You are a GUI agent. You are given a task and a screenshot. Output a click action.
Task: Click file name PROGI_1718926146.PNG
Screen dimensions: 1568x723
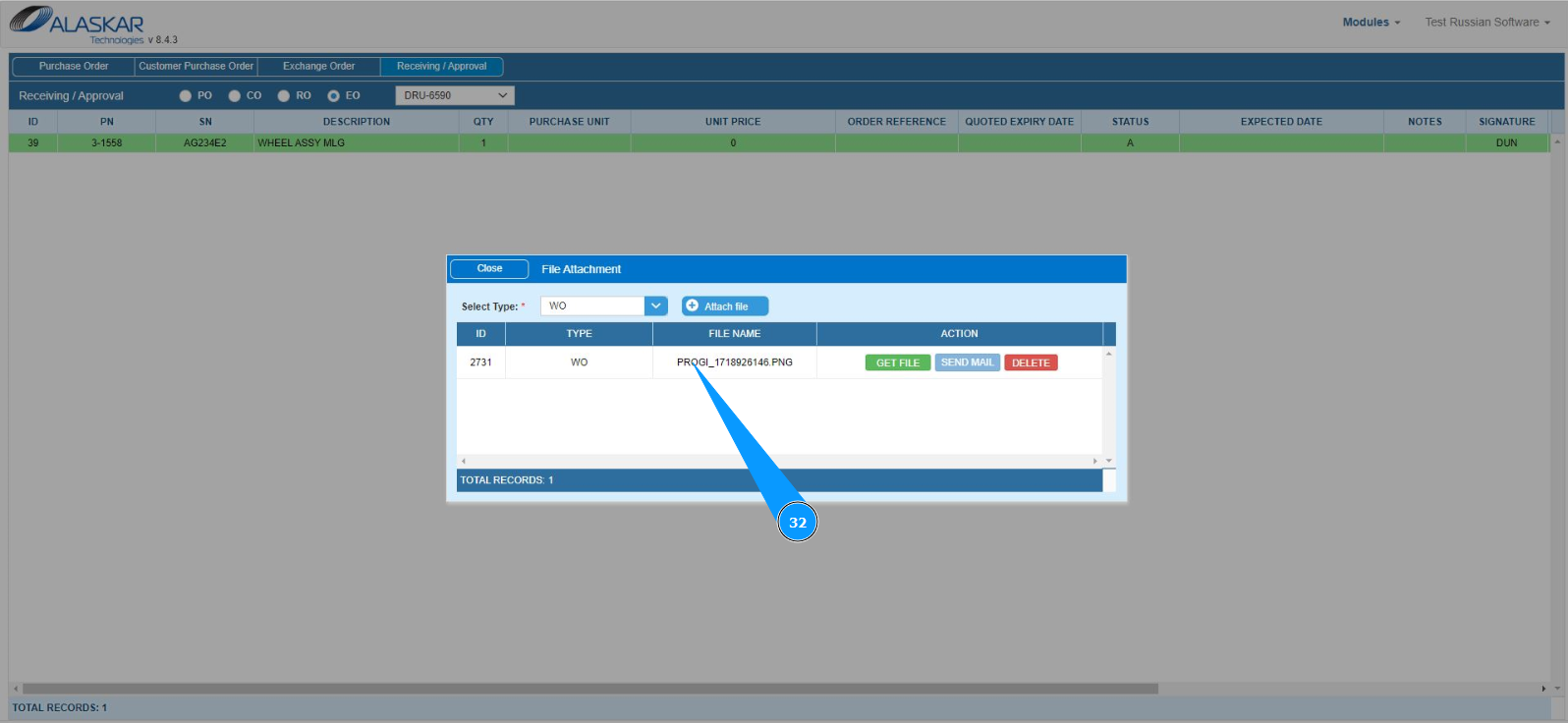pos(735,362)
